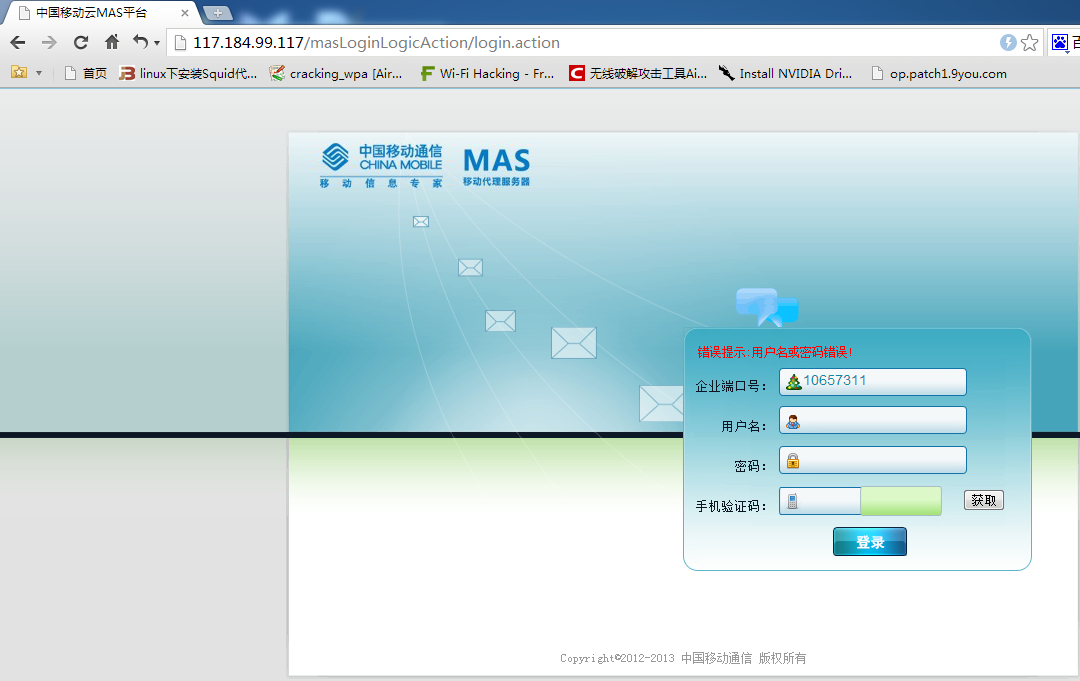
Task: Click the 密码 label
Action: (750, 466)
